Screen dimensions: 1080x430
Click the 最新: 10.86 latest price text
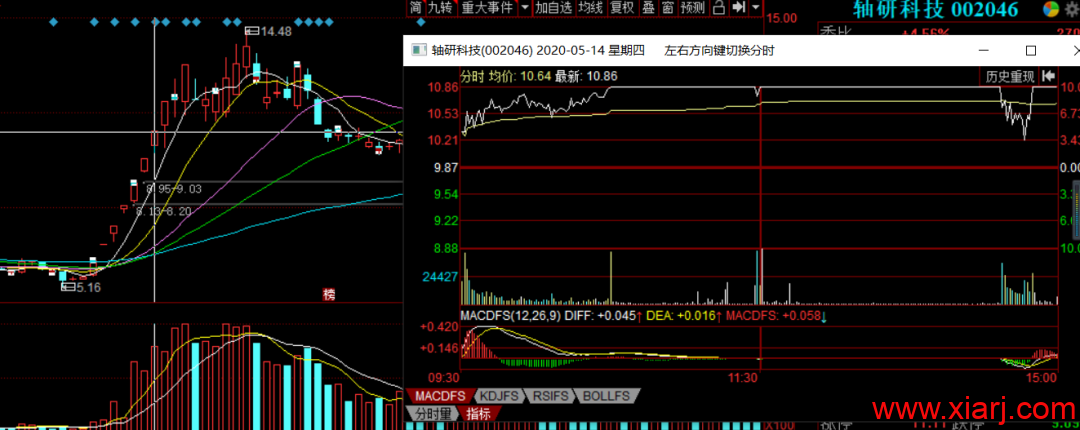[x=586, y=76]
